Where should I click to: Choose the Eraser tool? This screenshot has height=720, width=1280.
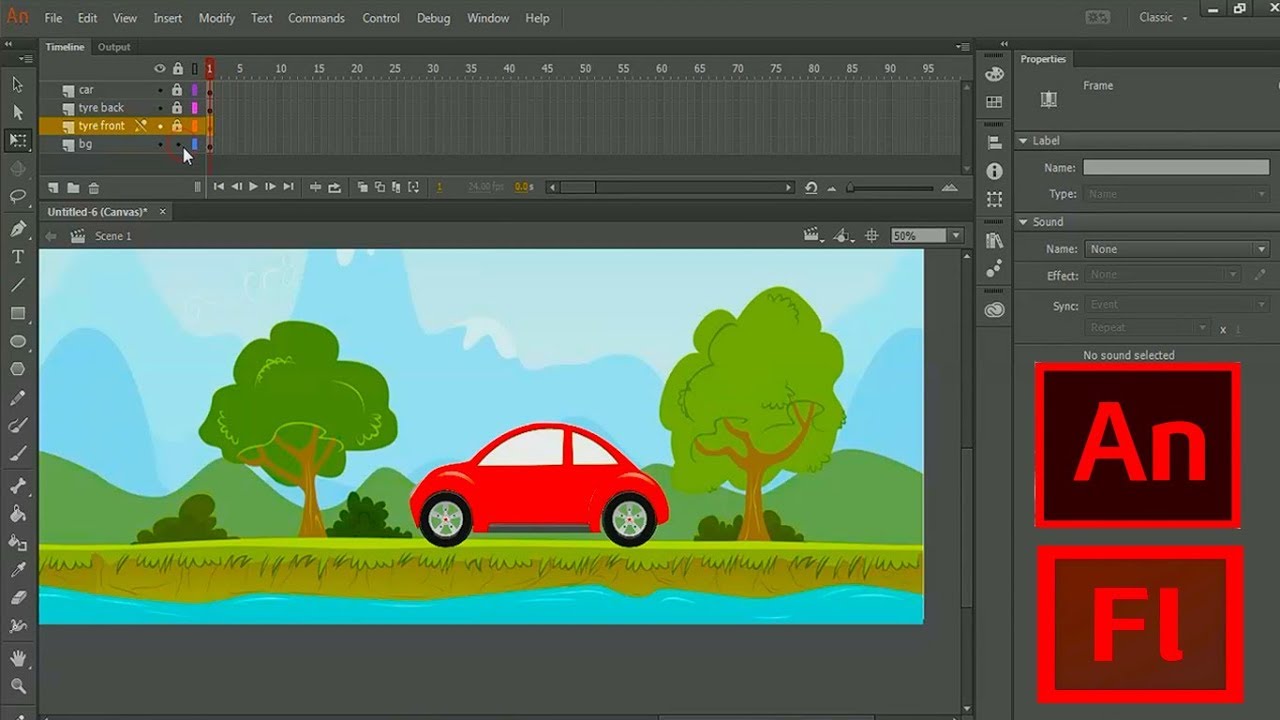[x=18, y=597]
